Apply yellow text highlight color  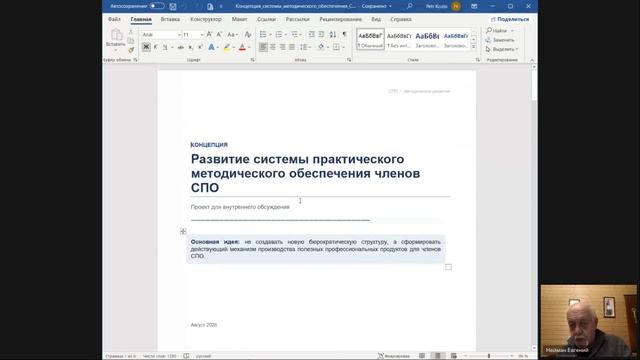227,47
